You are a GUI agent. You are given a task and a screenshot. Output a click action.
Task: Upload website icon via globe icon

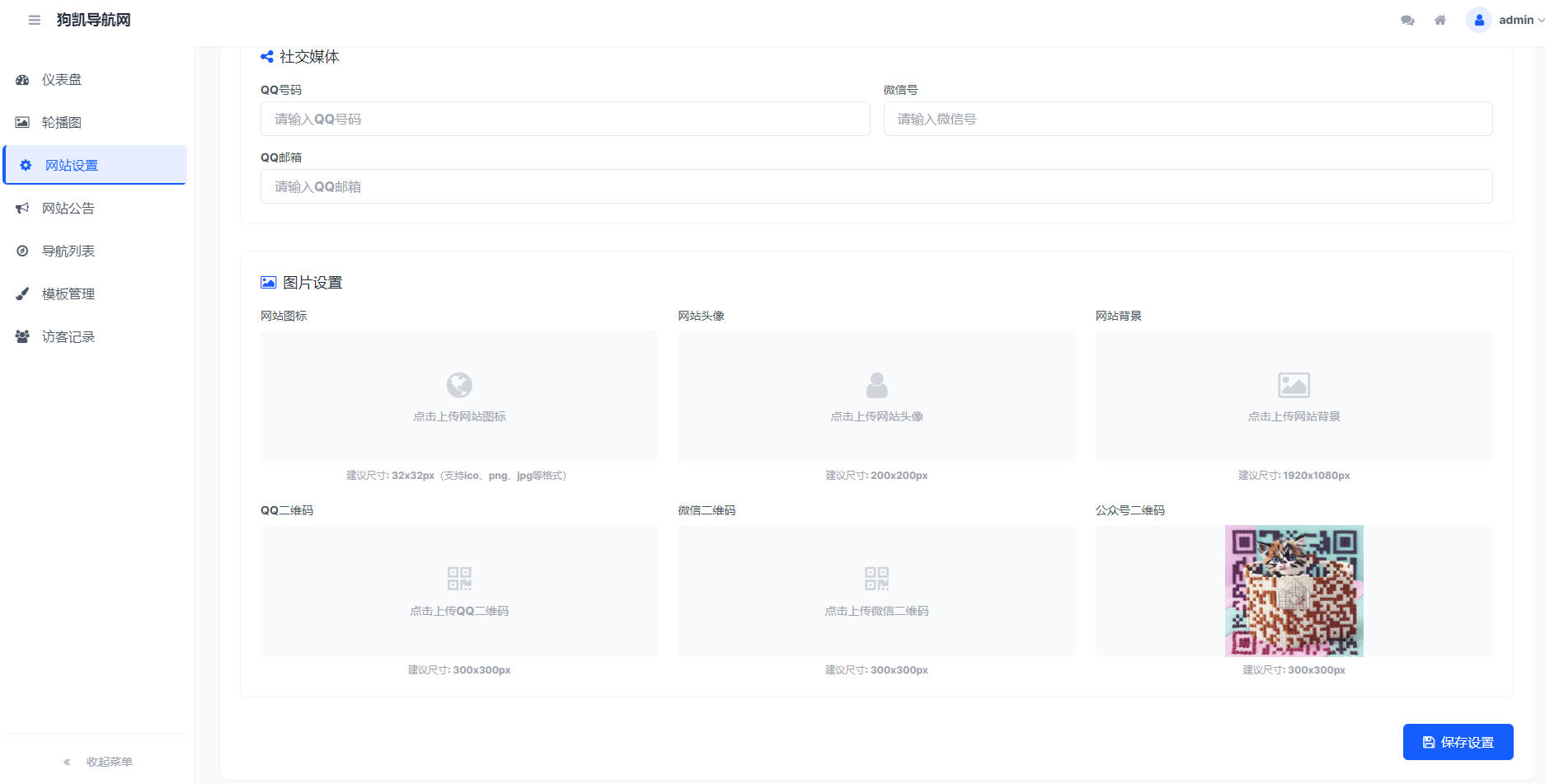pyautogui.click(x=459, y=385)
